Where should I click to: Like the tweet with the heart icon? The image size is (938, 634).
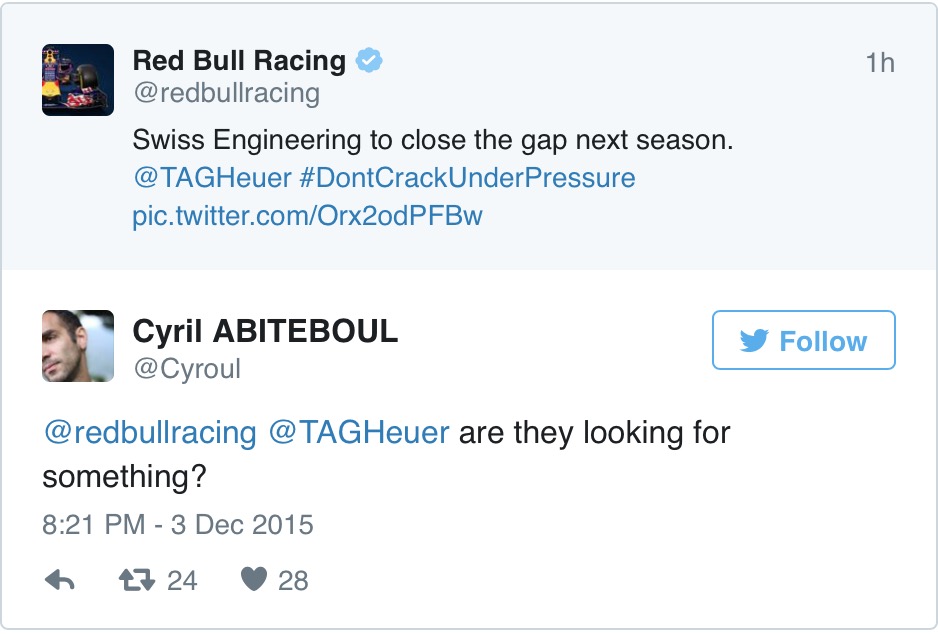coord(254,580)
